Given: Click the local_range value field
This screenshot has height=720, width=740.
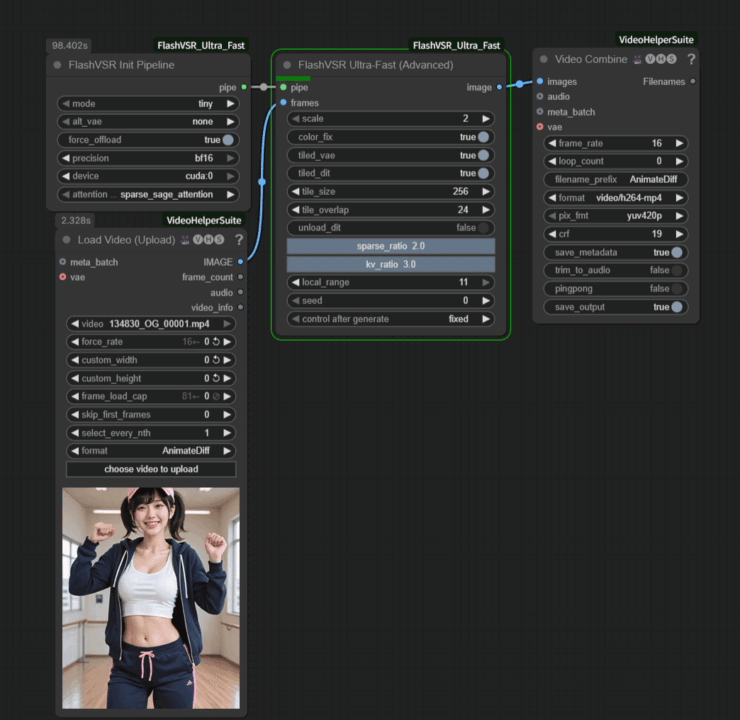Looking at the screenshot, I should click(x=390, y=282).
